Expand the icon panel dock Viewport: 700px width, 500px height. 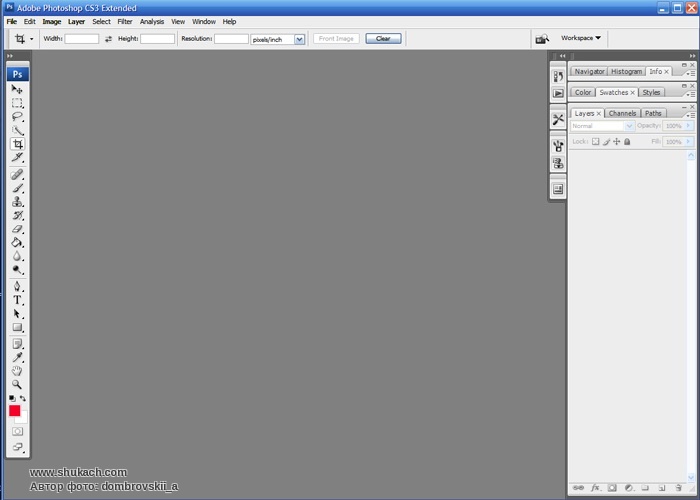[x=562, y=56]
